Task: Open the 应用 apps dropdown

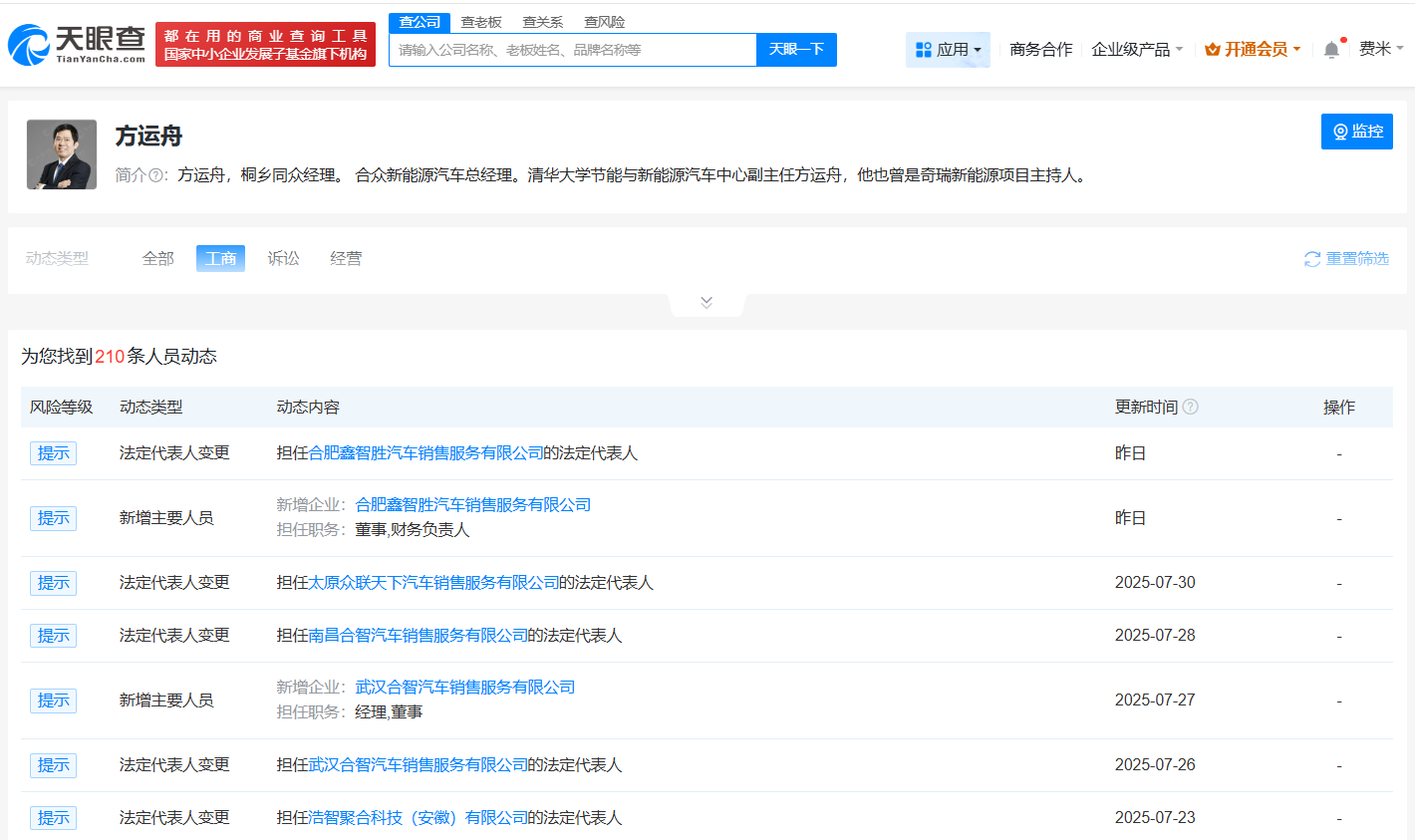Action: (948, 50)
